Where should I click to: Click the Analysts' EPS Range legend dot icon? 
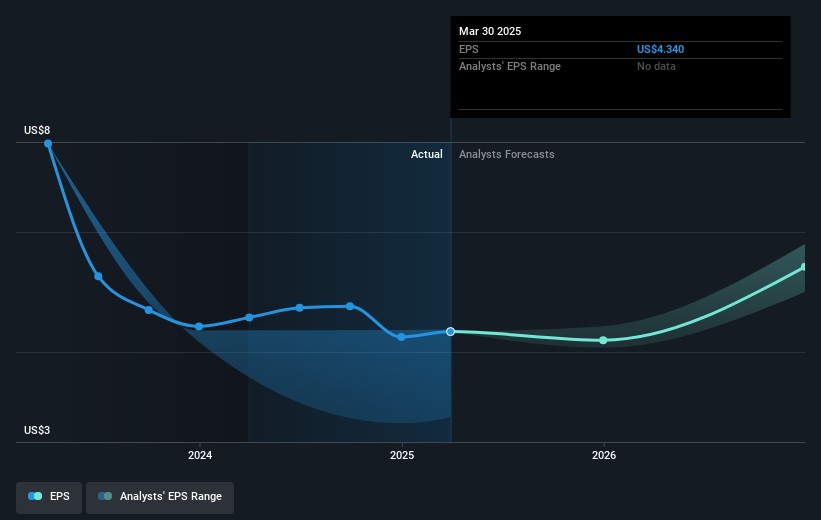[x=105, y=497]
